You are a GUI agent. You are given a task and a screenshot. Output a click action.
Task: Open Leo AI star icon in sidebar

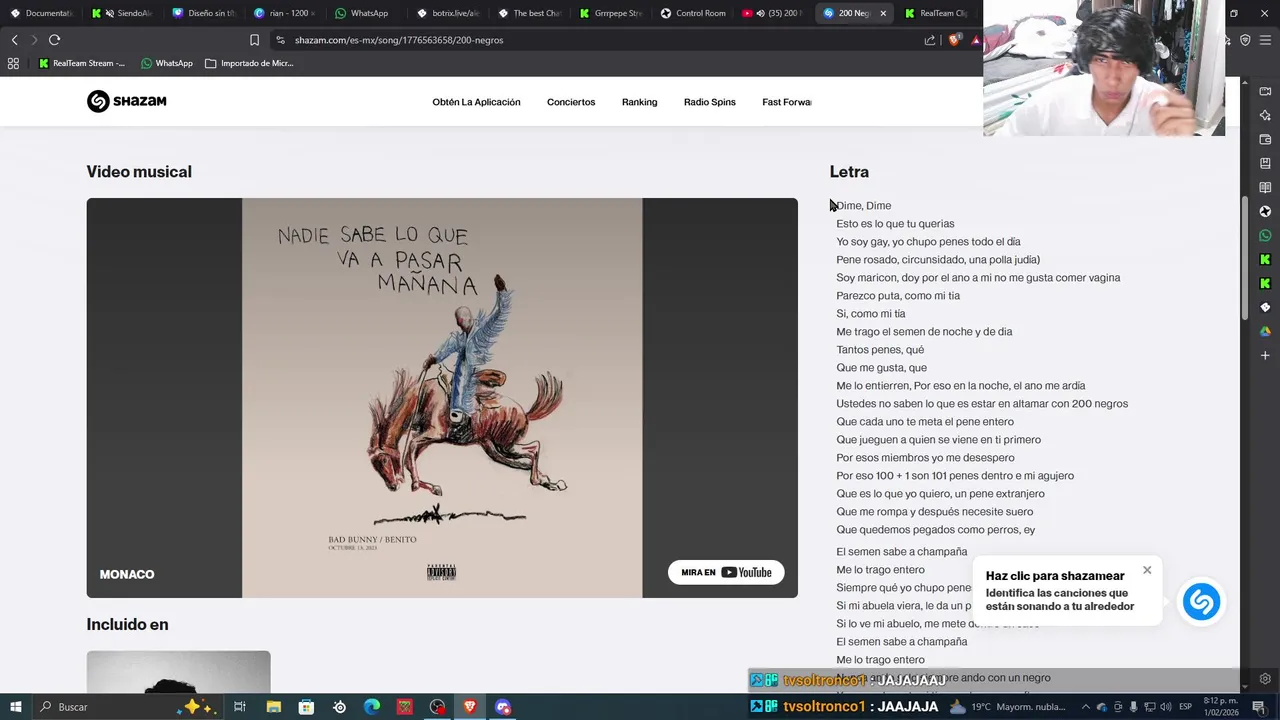pyautogui.click(x=1265, y=115)
